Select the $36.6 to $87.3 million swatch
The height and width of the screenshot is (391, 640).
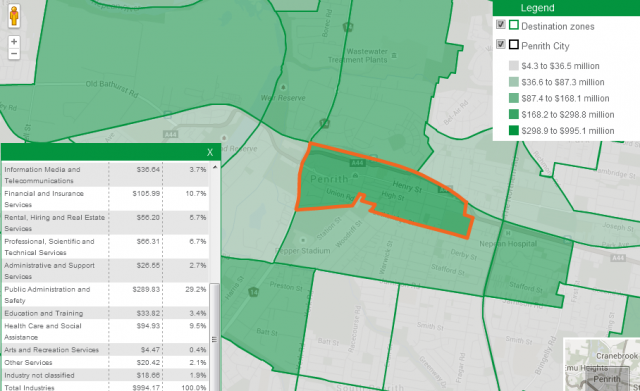514,82
